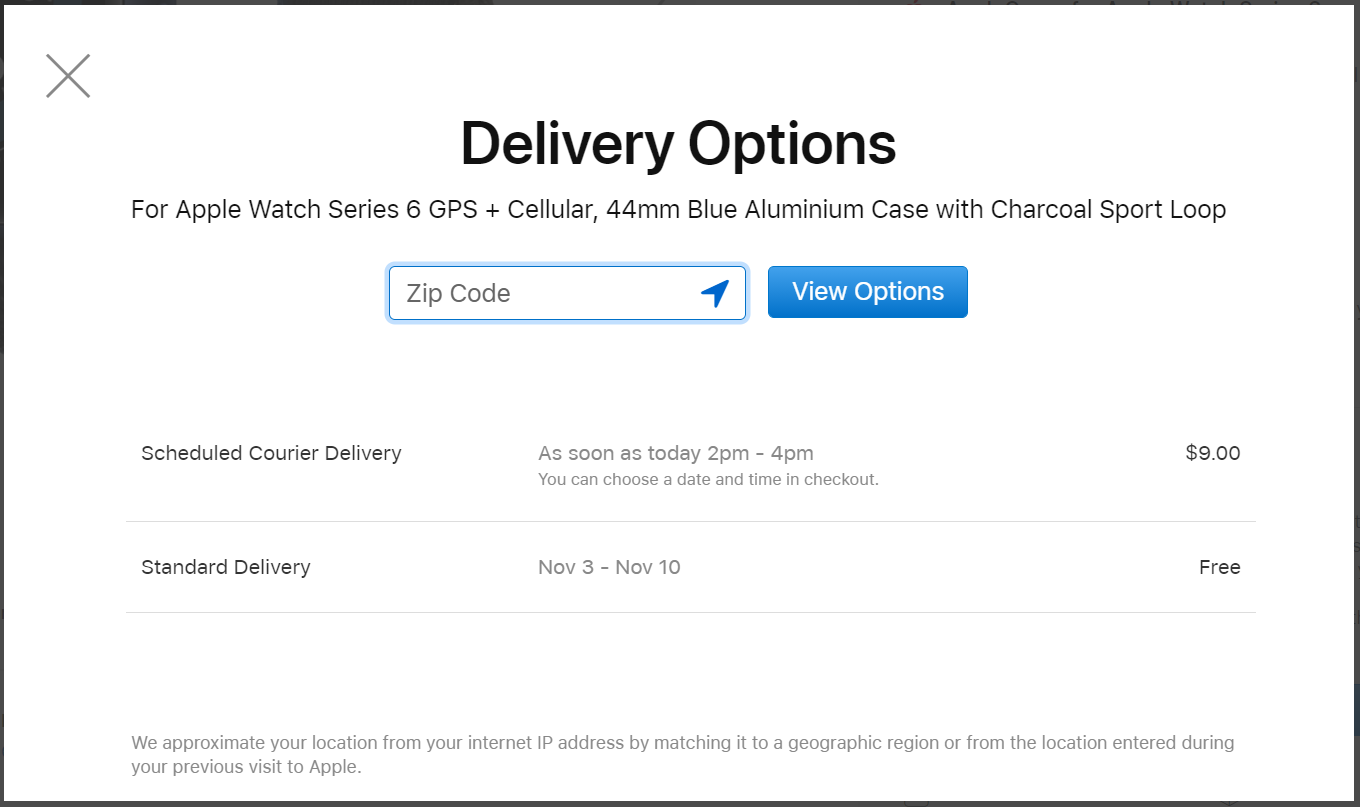Use current location arrow in zip field
1360x807 pixels.
point(715,293)
